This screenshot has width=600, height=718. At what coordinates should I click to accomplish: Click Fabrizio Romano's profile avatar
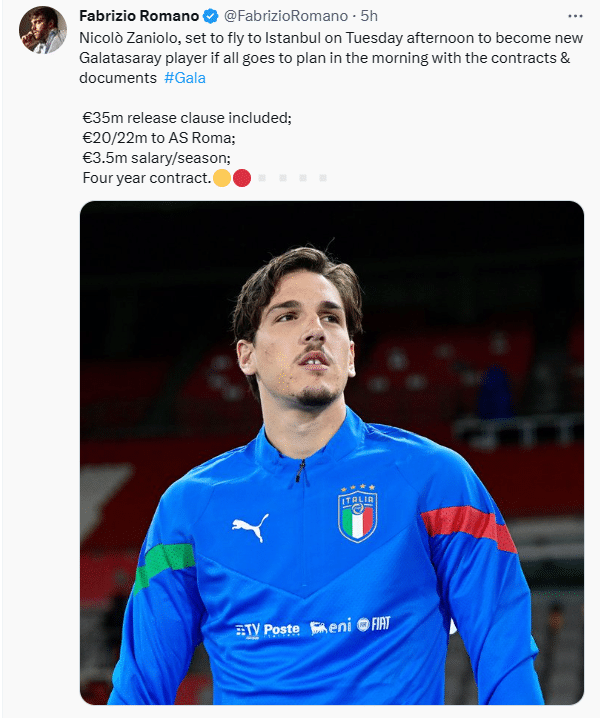point(42,29)
